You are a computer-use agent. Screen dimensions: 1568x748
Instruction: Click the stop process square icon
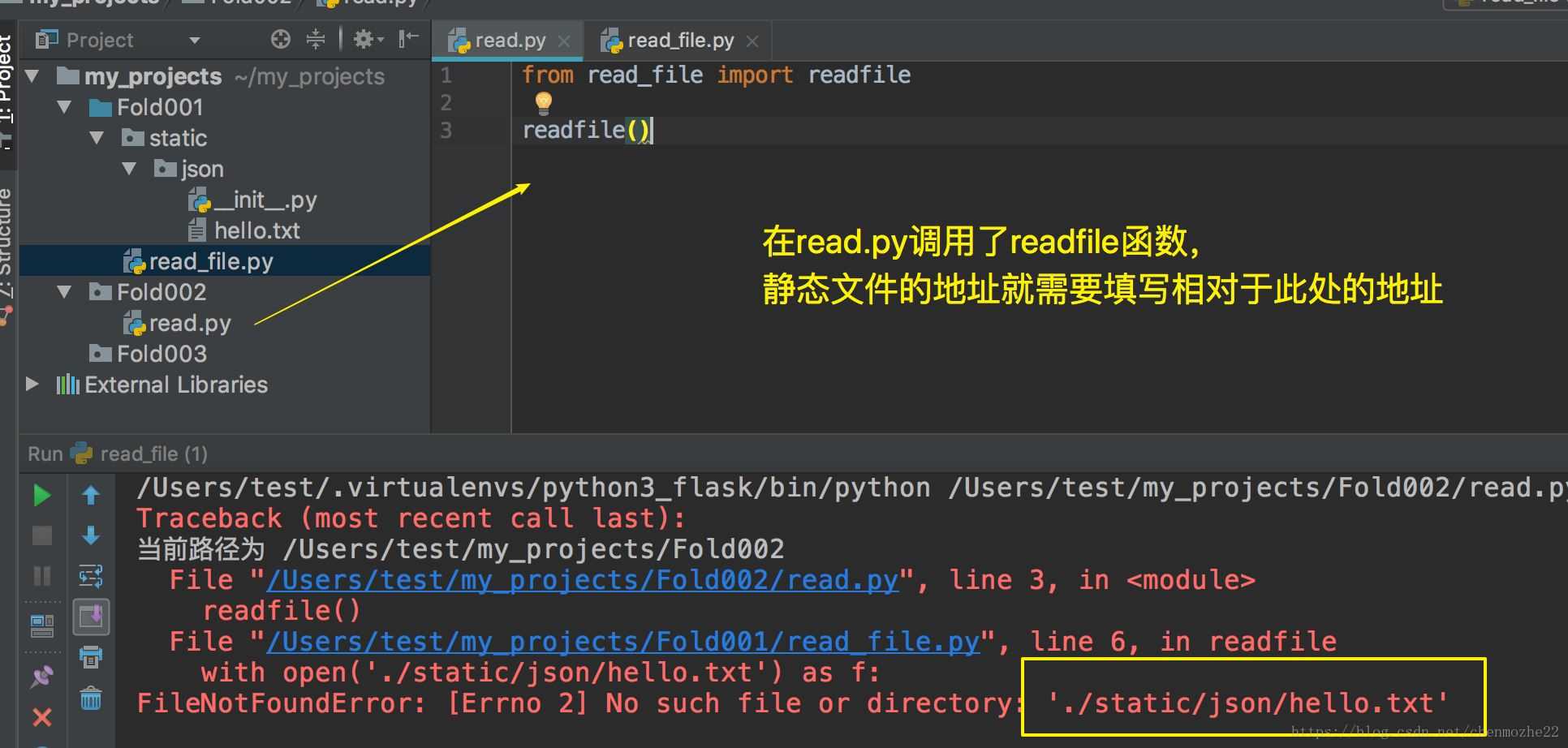click(x=41, y=535)
